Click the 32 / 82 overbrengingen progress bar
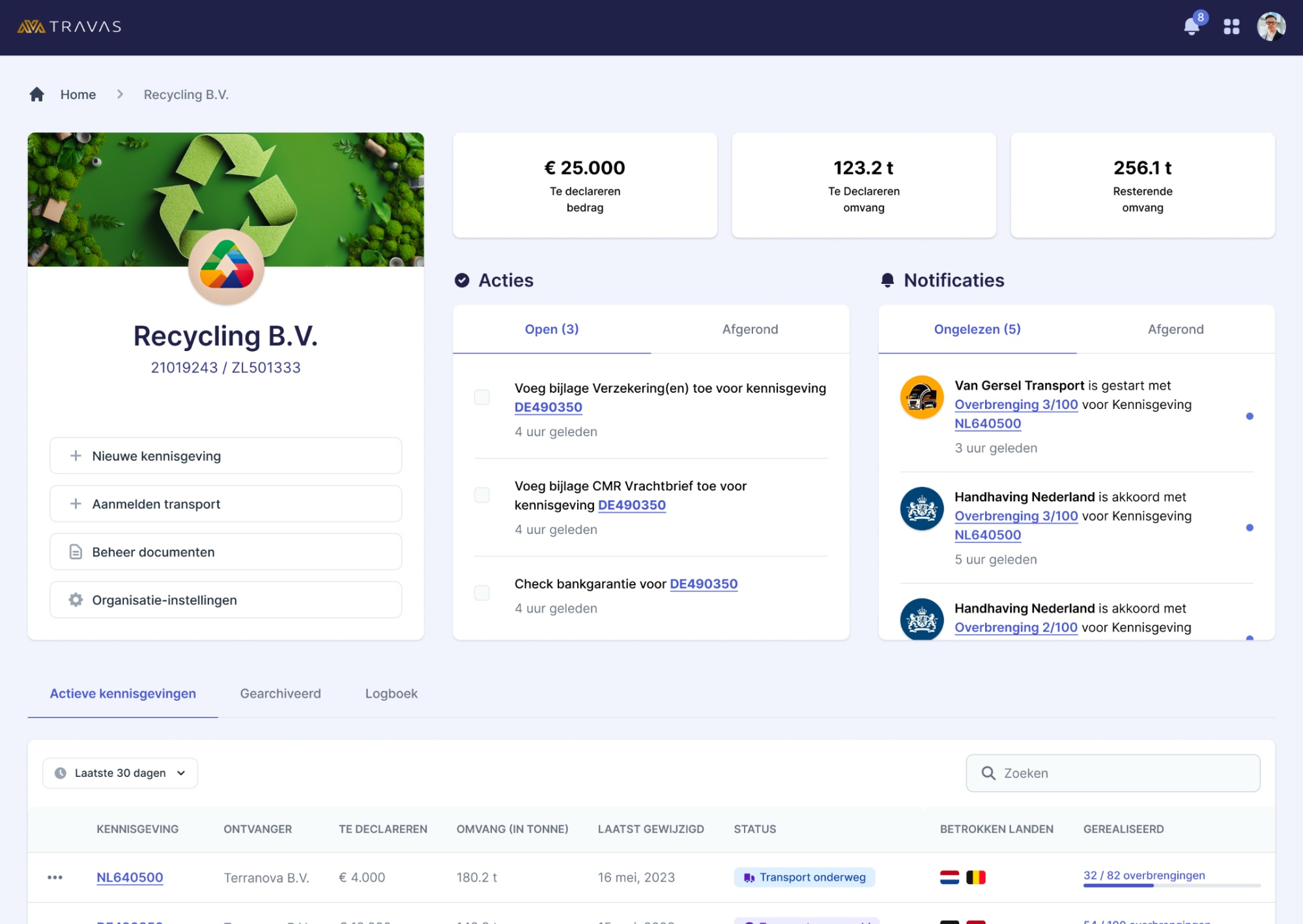This screenshot has height=924, width=1316. pyautogui.click(x=1184, y=894)
